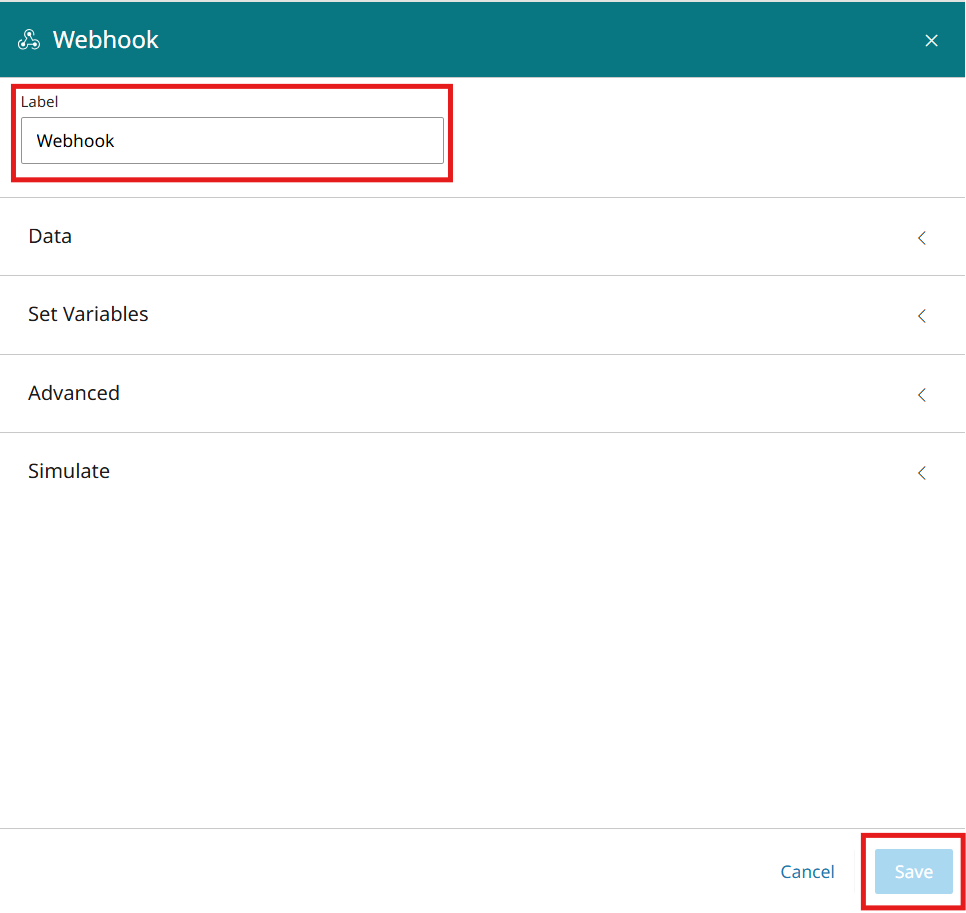Click the Webhook icon in the header
966x913 pixels.
[29, 39]
